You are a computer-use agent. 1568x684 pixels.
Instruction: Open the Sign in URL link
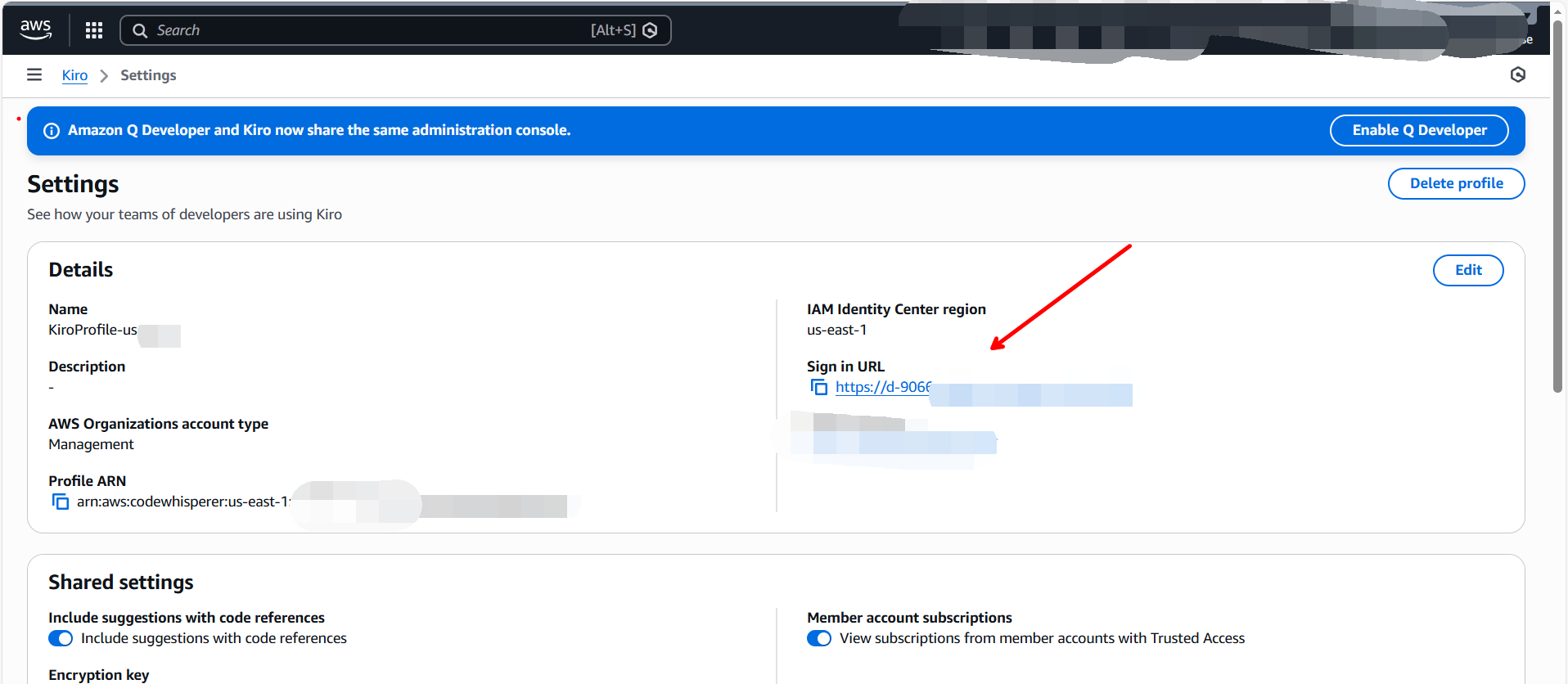(882, 387)
